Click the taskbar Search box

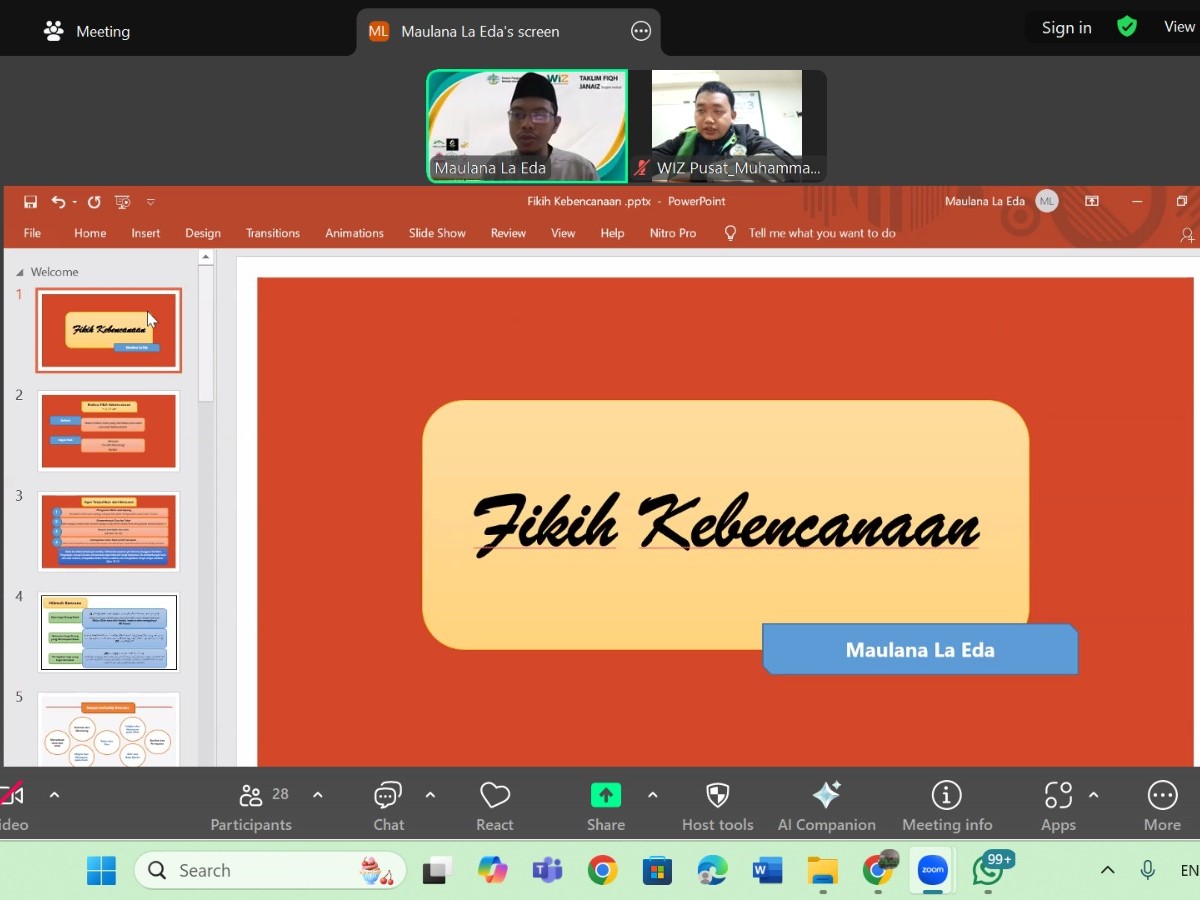tap(270, 870)
